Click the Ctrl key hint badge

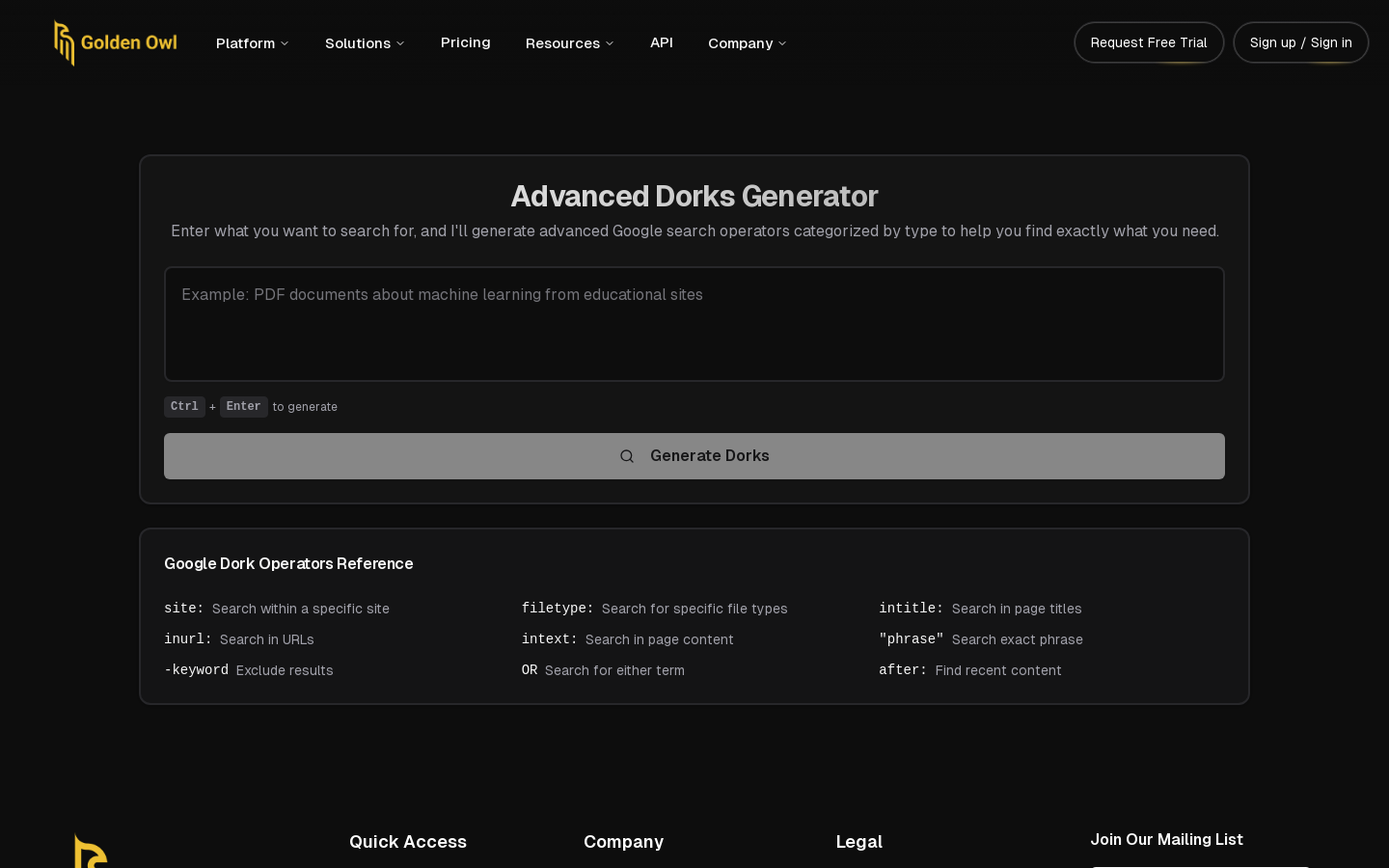coord(184,407)
